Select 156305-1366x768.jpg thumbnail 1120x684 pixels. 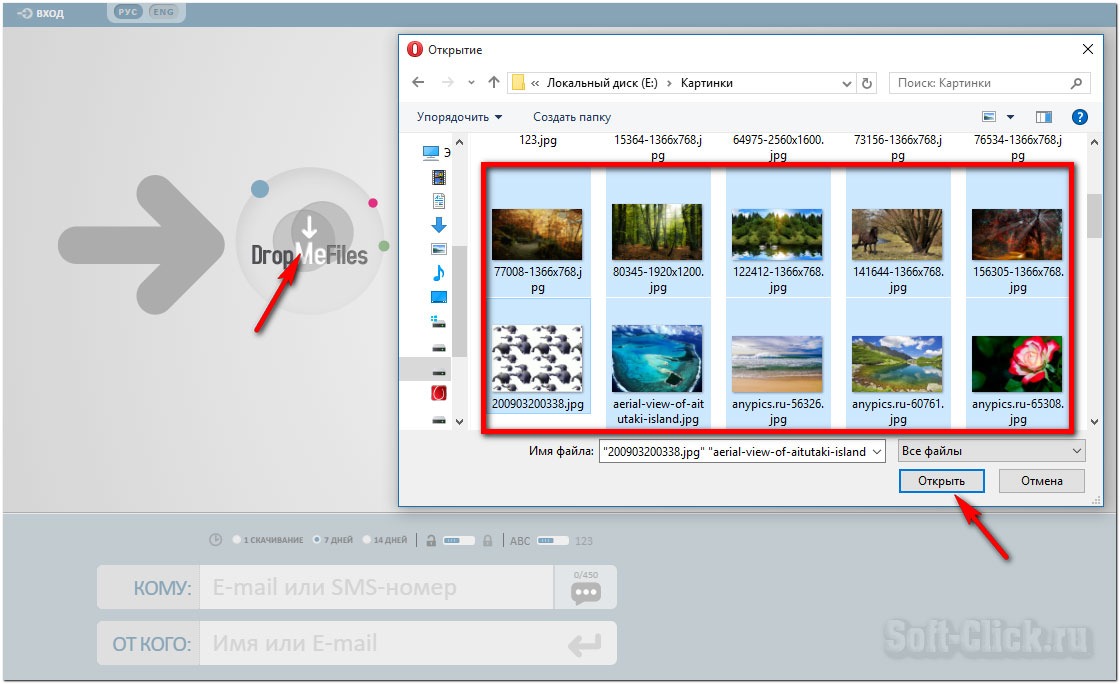click(x=1017, y=235)
